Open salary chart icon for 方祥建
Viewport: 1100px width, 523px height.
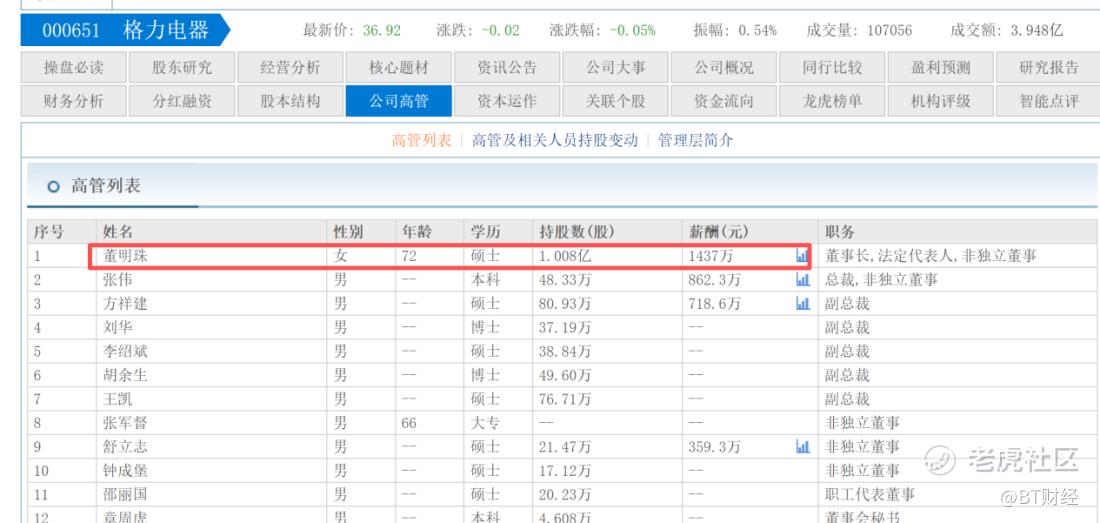pos(803,304)
